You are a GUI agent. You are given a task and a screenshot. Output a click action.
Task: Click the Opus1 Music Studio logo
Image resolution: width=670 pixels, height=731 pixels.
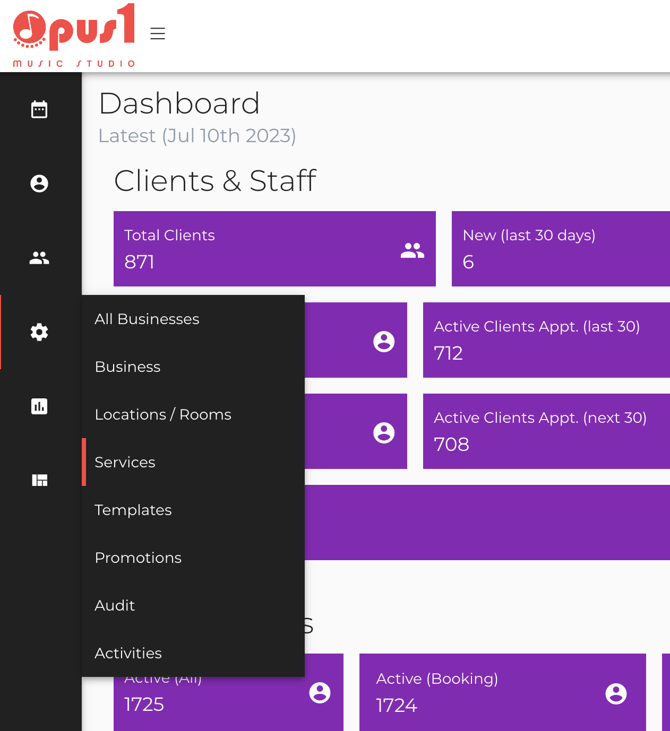pos(74,35)
